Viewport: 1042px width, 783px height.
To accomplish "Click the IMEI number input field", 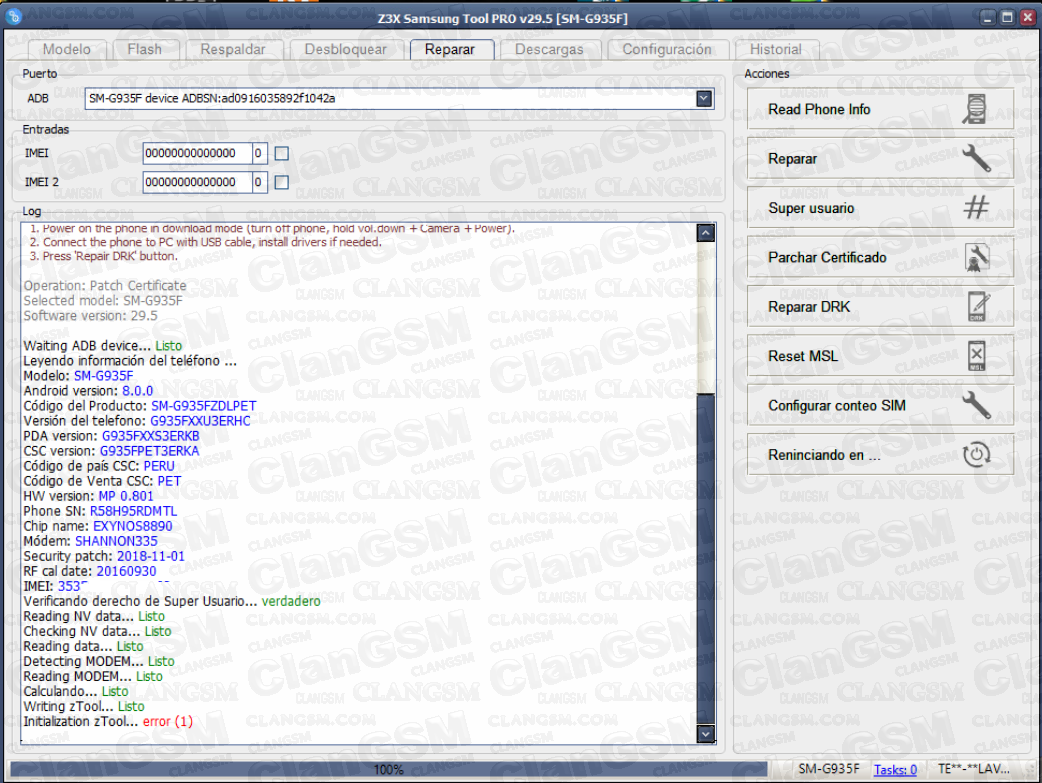I will pos(197,154).
